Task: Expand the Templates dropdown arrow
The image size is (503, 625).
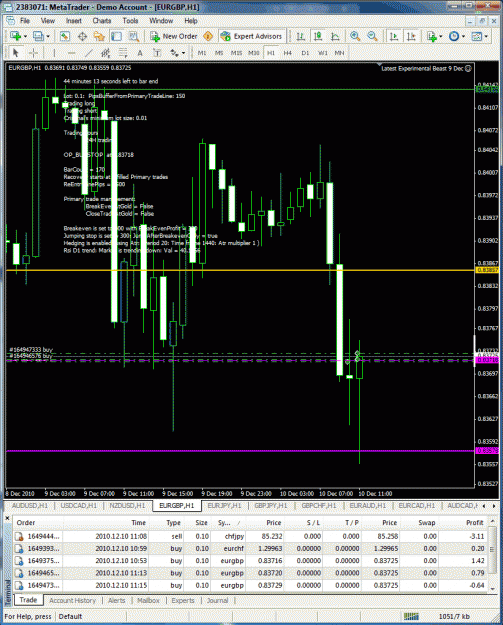Action: pyautogui.click(x=486, y=36)
